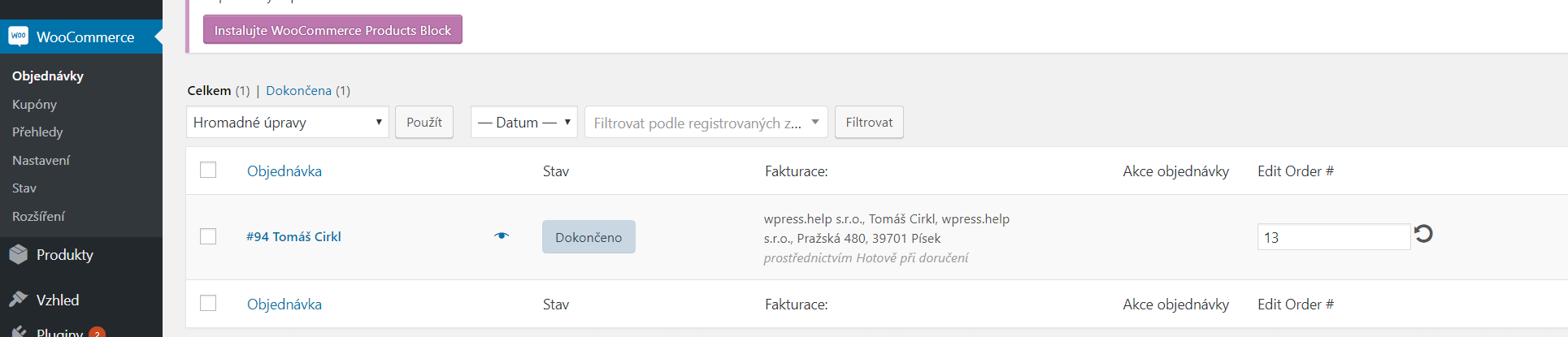Click the Pluginy update count badge
Viewport: 1568px width, 337px height.
(98, 333)
